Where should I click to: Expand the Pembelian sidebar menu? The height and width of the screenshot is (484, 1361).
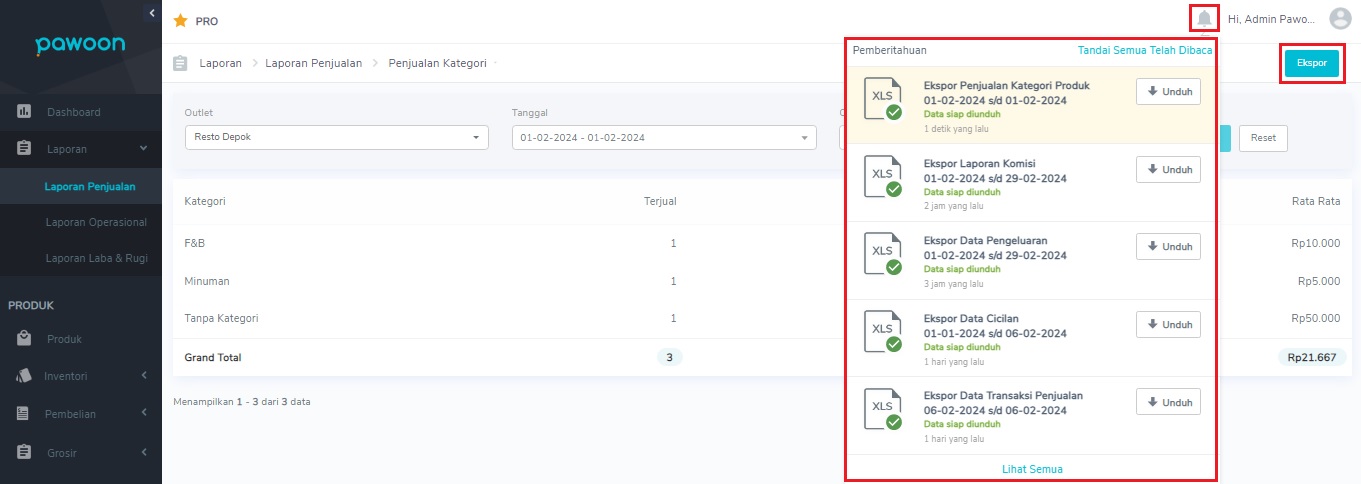click(143, 414)
